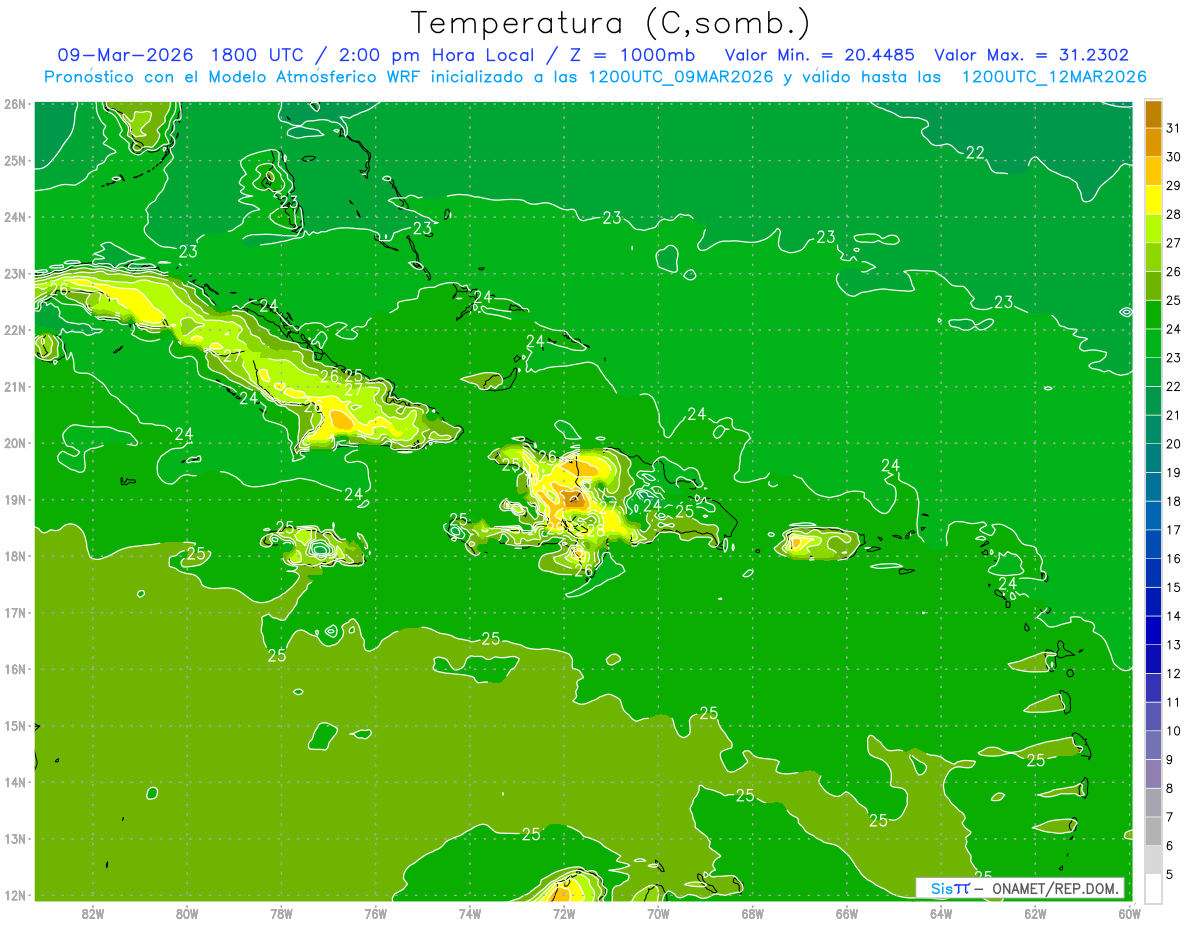The width and height of the screenshot is (1200, 927).
Task: Click the "1800 UTC" time text
Action: click(258, 55)
